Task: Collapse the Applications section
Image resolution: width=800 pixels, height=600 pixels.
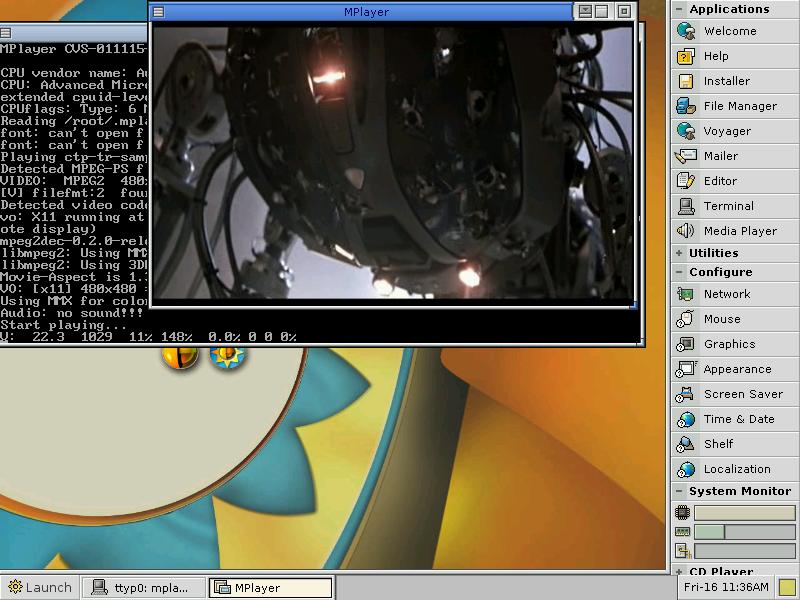Action: tap(679, 9)
